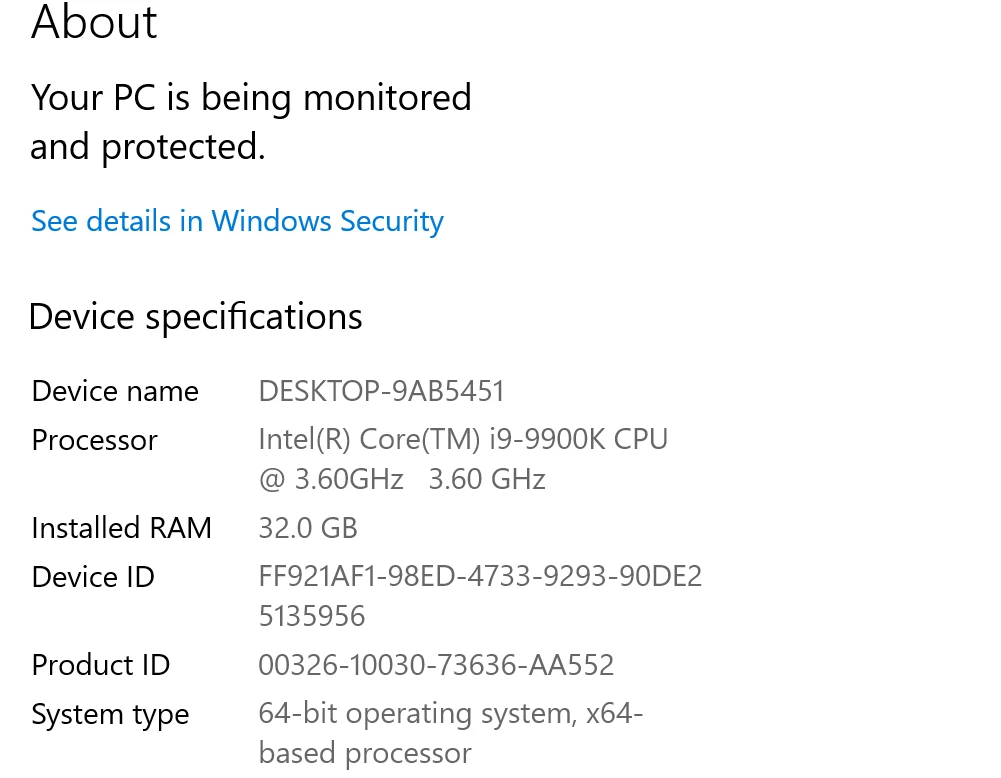Open See details in Windows Security link
1001x778 pixels.
point(237,221)
